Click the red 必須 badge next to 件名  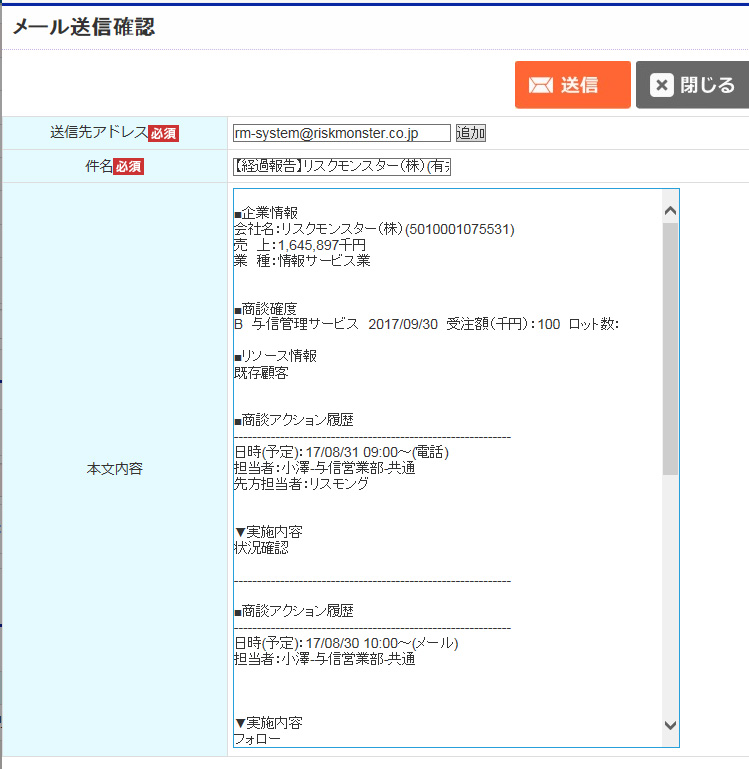[128, 167]
